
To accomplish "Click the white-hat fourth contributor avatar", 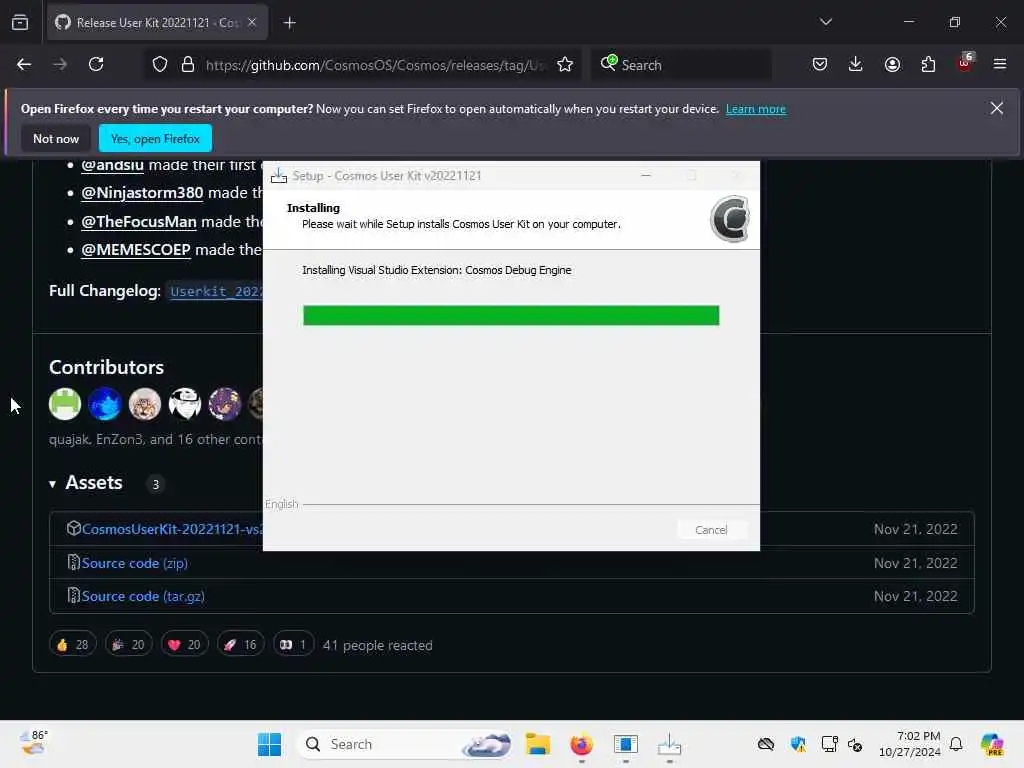I will pos(185,404).
